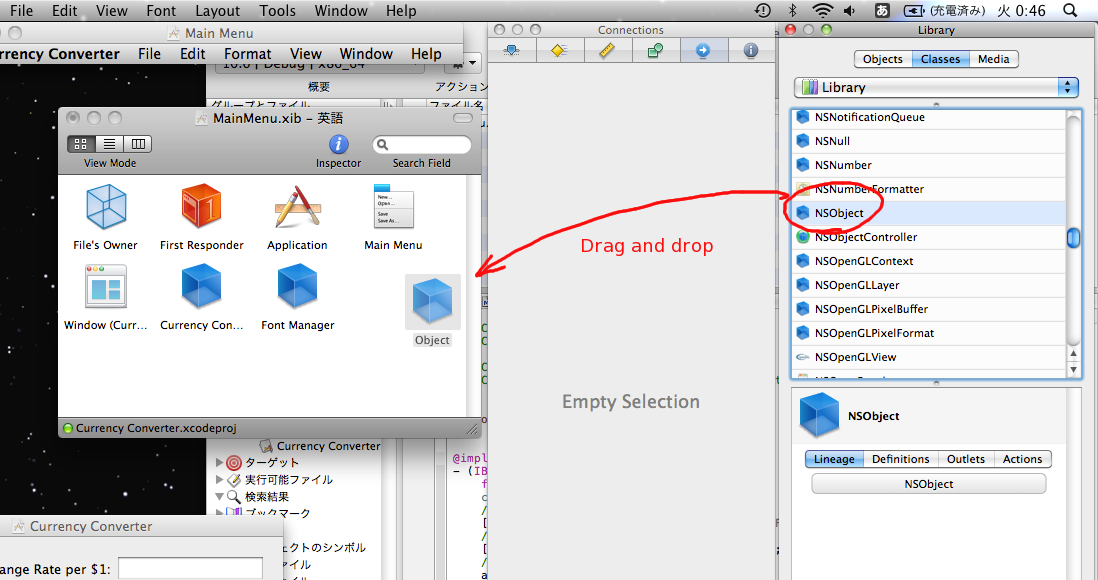Image resolution: width=1098 pixels, height=580 pixels.
Task: Click the Library class list scrollbar thumb
Action: click(x=1073, y=238)
